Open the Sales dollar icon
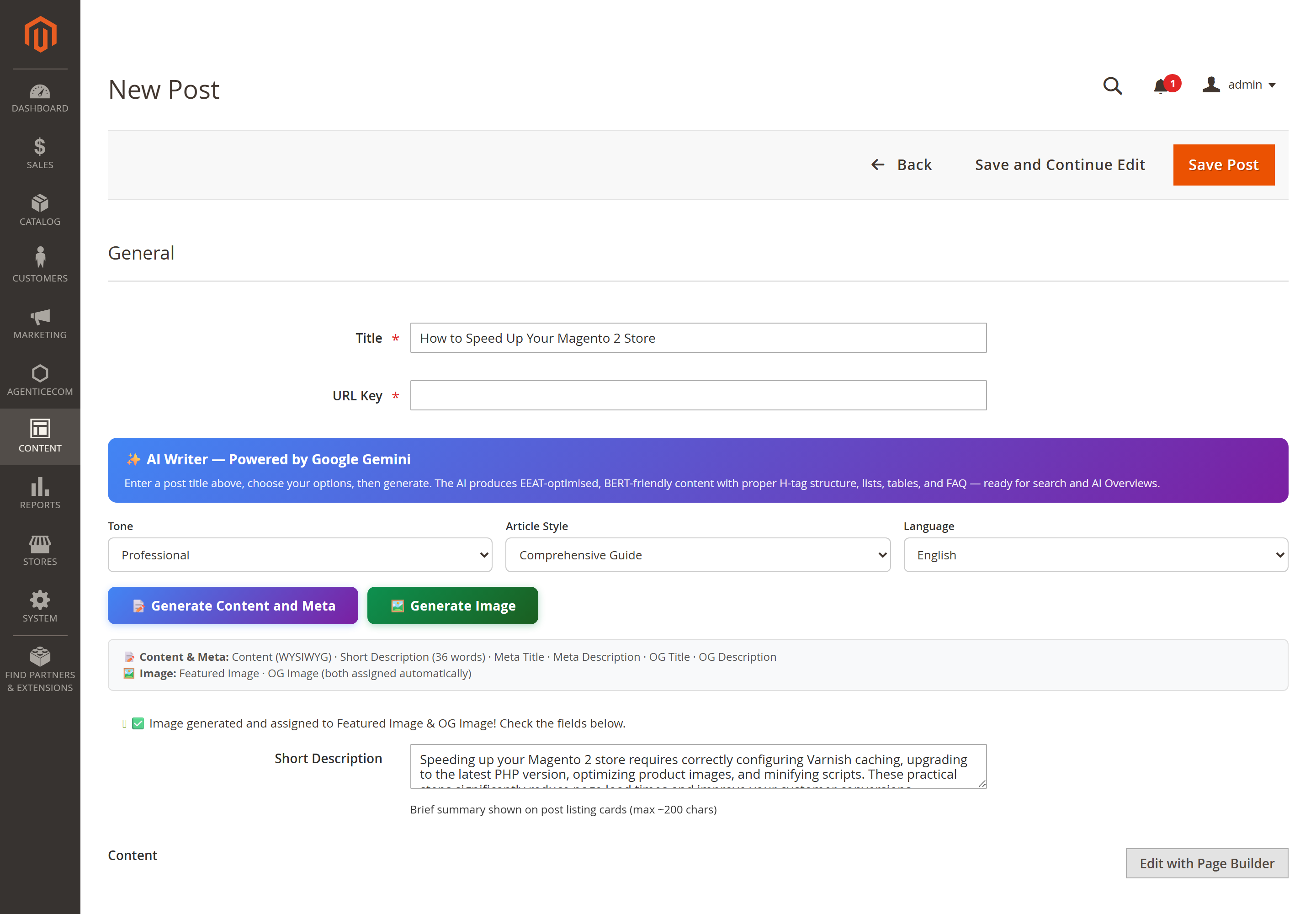Screen dimensions: 1316x914 pyautogui.click(x=39, y=147)
